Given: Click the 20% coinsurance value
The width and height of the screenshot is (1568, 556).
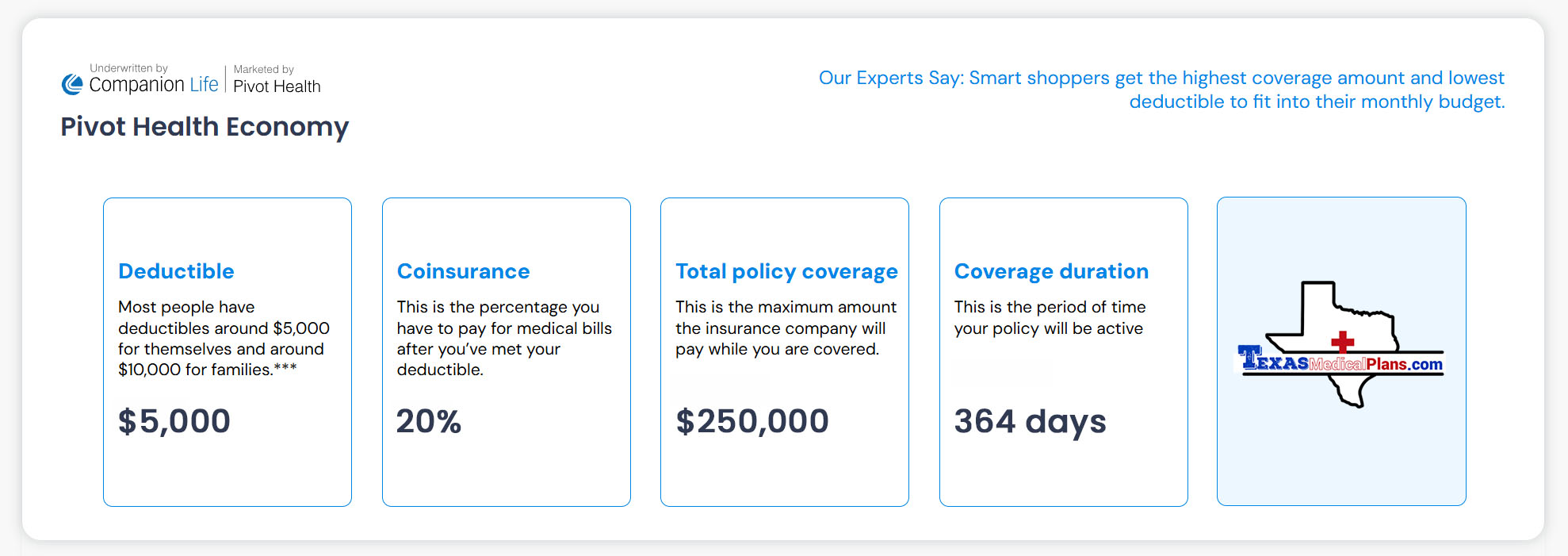Looking at the screenshot, I should pos(429,421).
